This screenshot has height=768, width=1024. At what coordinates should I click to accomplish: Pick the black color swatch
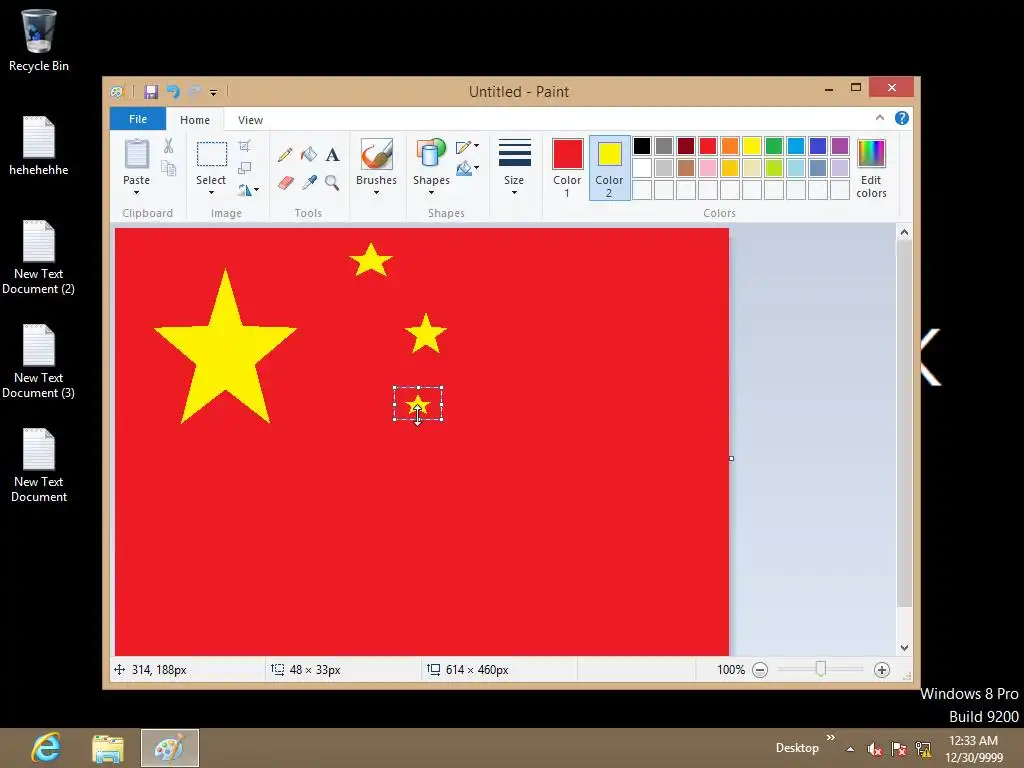tap(642, 146)
